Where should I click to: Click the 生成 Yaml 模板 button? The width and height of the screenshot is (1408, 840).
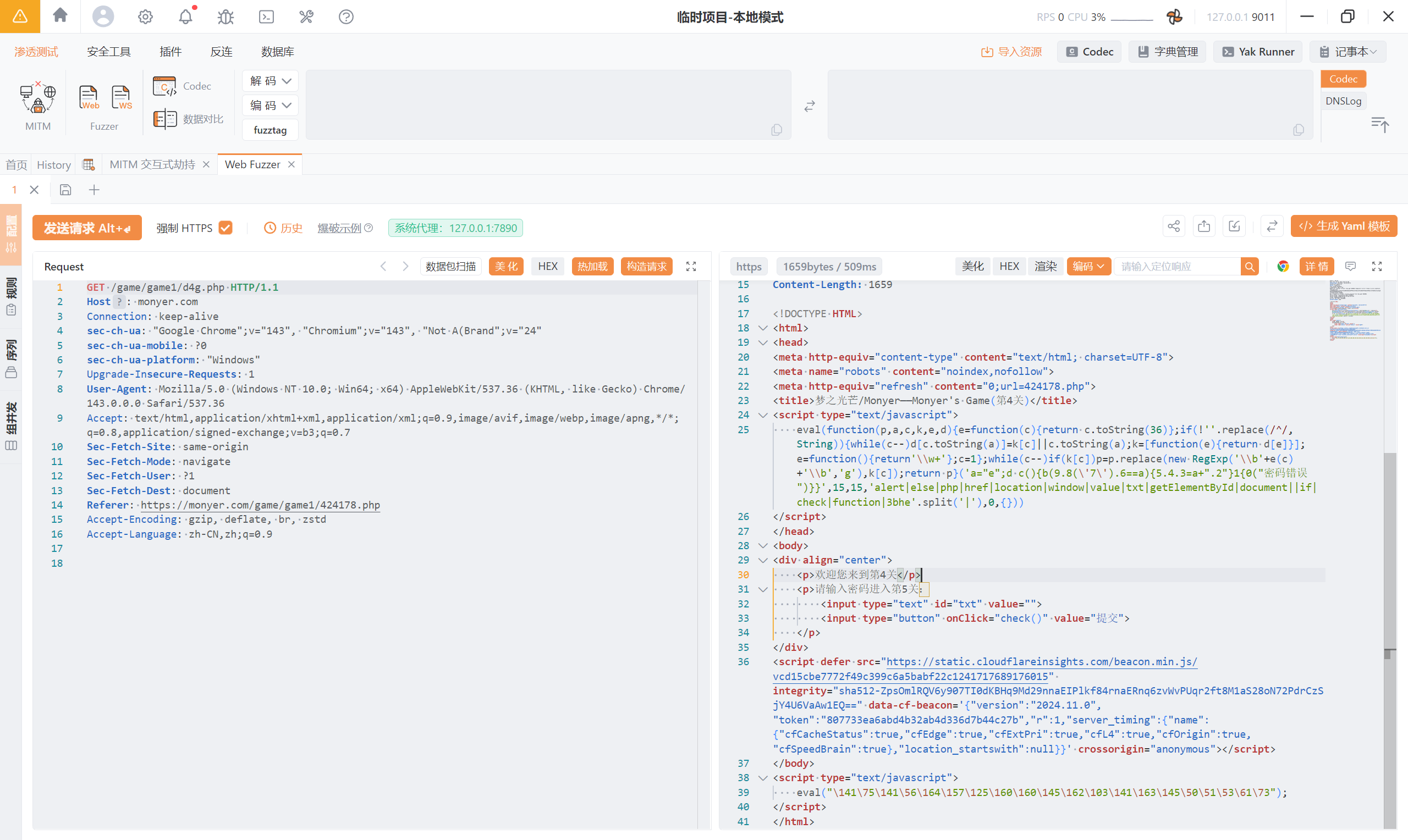pyautogui.click(x=1344, y=226)
